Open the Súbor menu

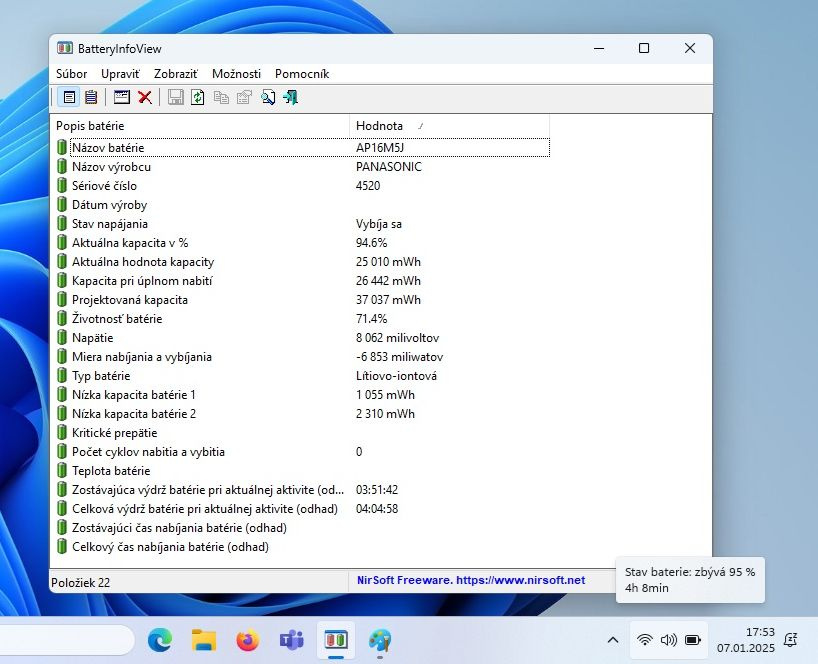(x=71, y=74)
